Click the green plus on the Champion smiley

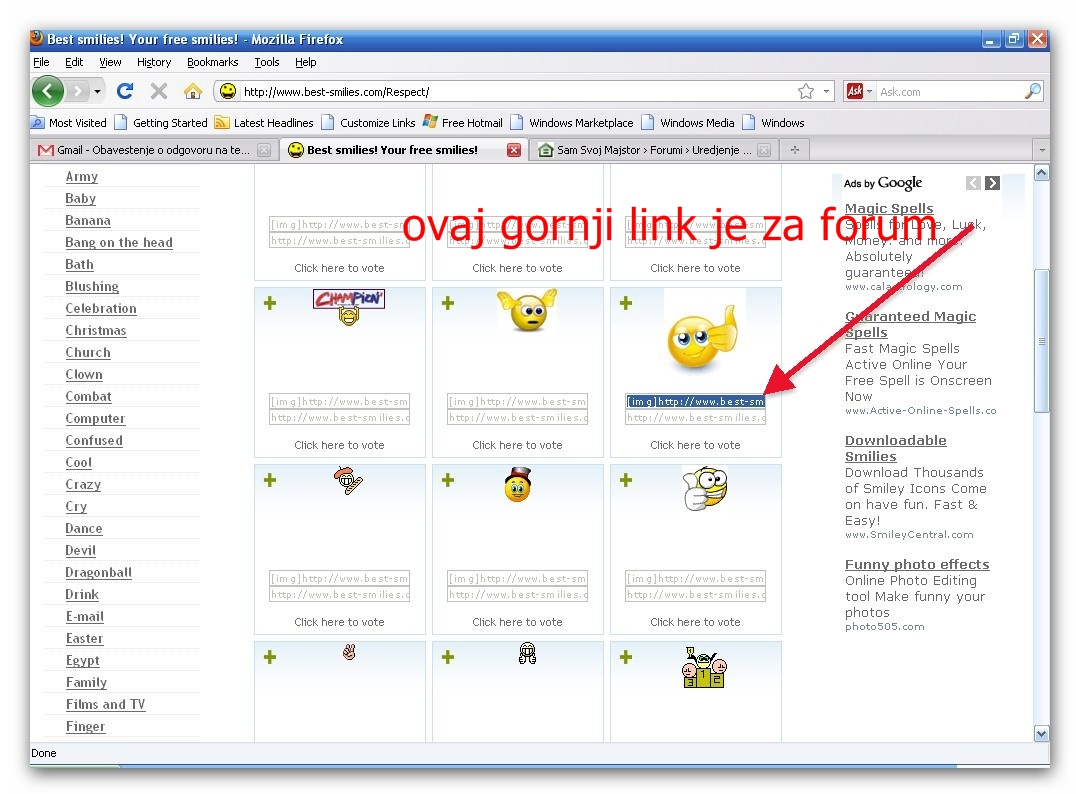(x=270, y=303)
